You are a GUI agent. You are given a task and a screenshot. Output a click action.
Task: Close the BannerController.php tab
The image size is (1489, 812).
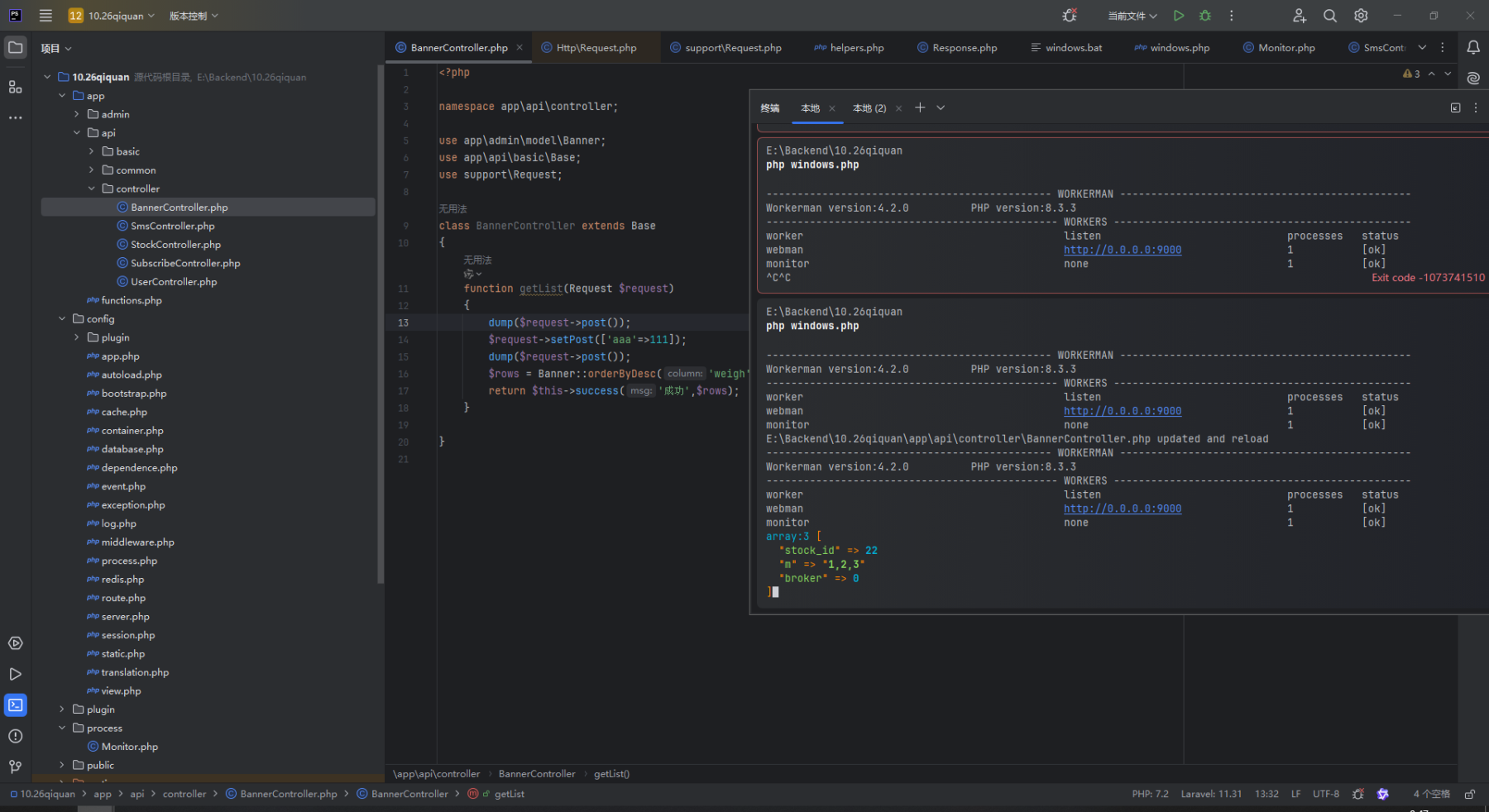pos(519,48)
